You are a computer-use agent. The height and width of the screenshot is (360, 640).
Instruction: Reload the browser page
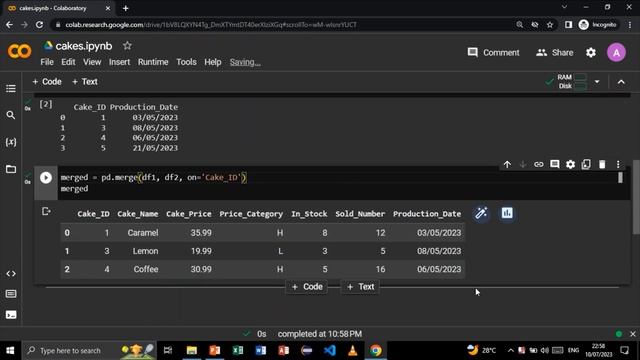point(39,25)
